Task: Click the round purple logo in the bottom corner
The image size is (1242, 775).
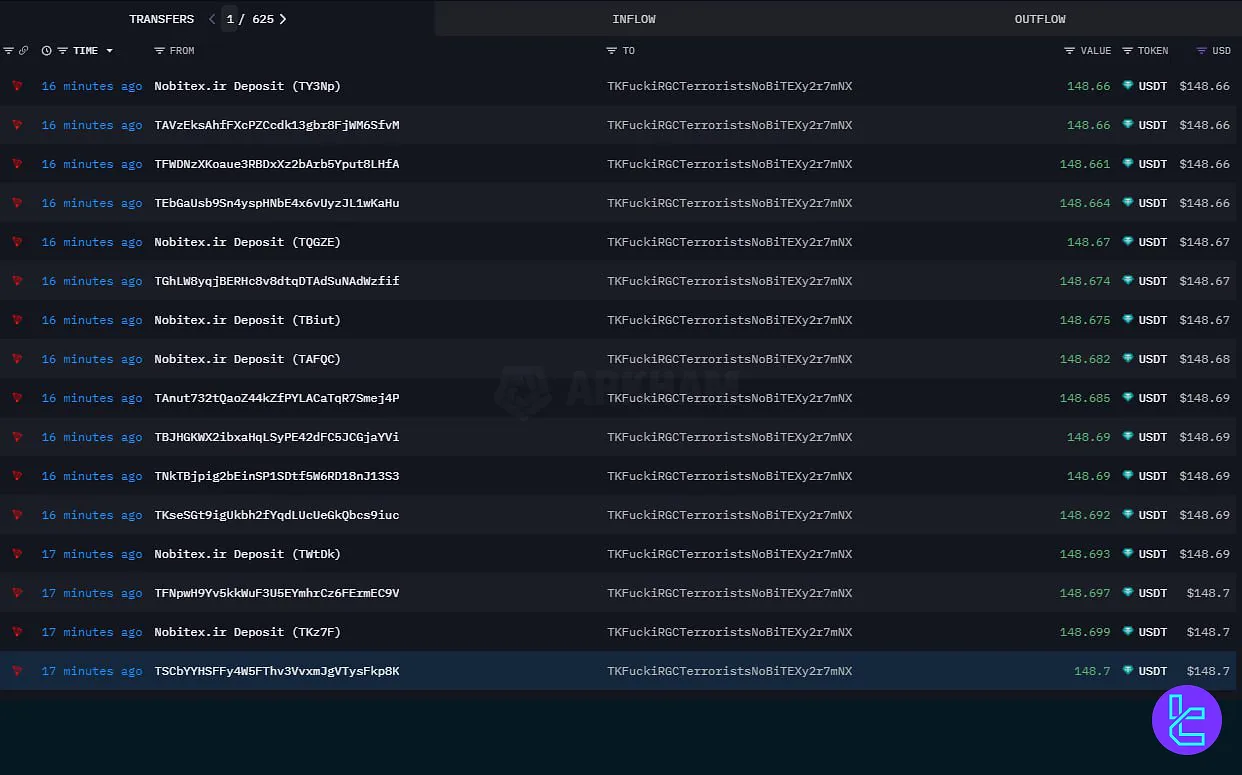Action: [1187, 720]
